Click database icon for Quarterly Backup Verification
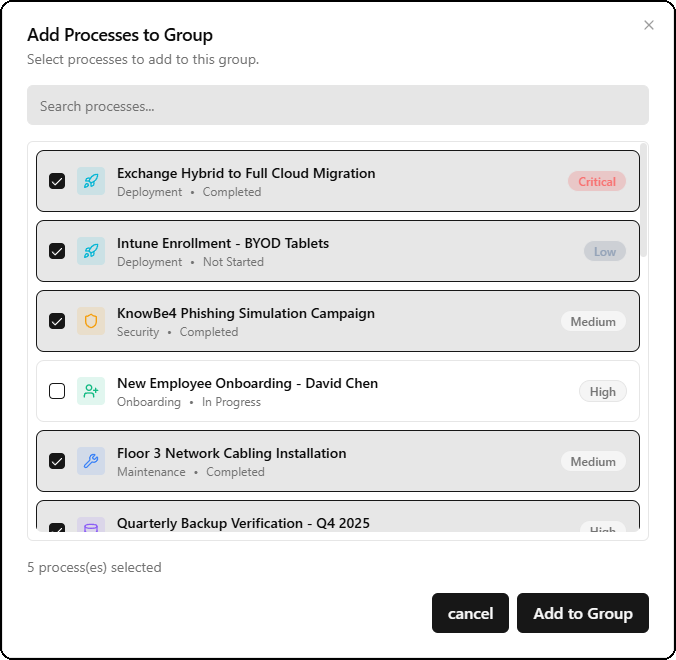This screenshot has height=660, width=676. [91, 527]
